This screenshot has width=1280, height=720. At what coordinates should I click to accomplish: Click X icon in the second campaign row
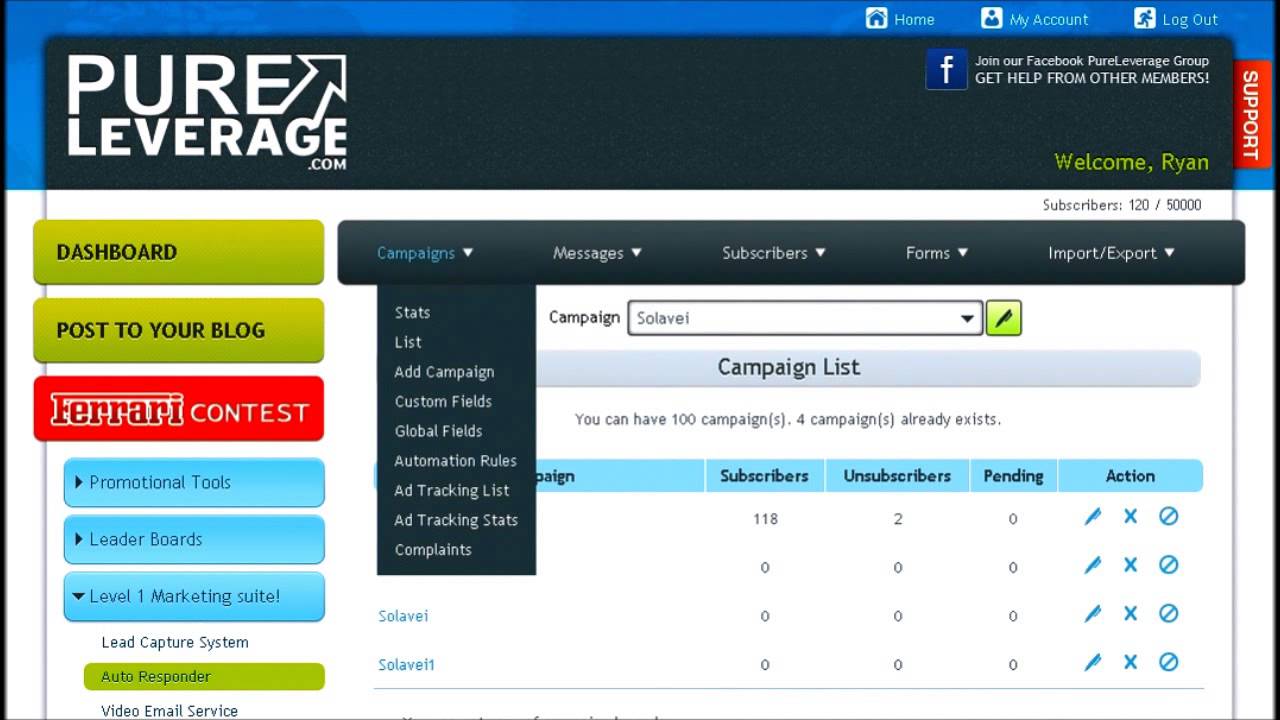tap(1130, 566)
